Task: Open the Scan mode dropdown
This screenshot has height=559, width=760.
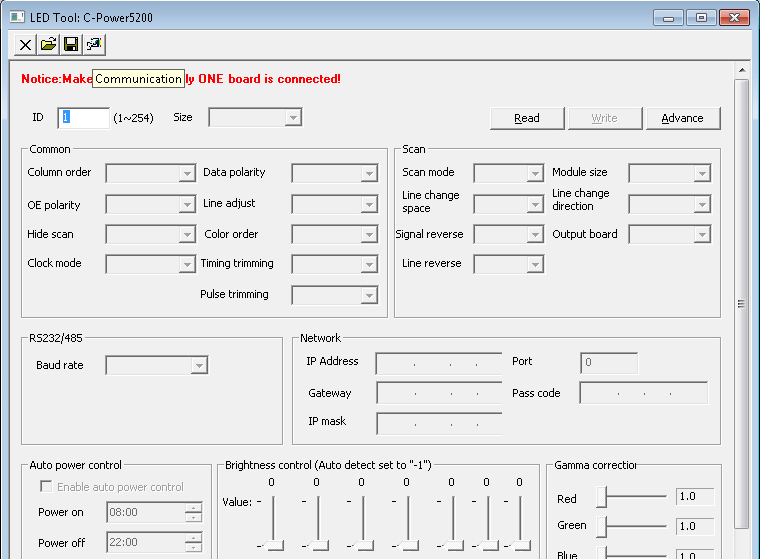Action: point(509,173)
